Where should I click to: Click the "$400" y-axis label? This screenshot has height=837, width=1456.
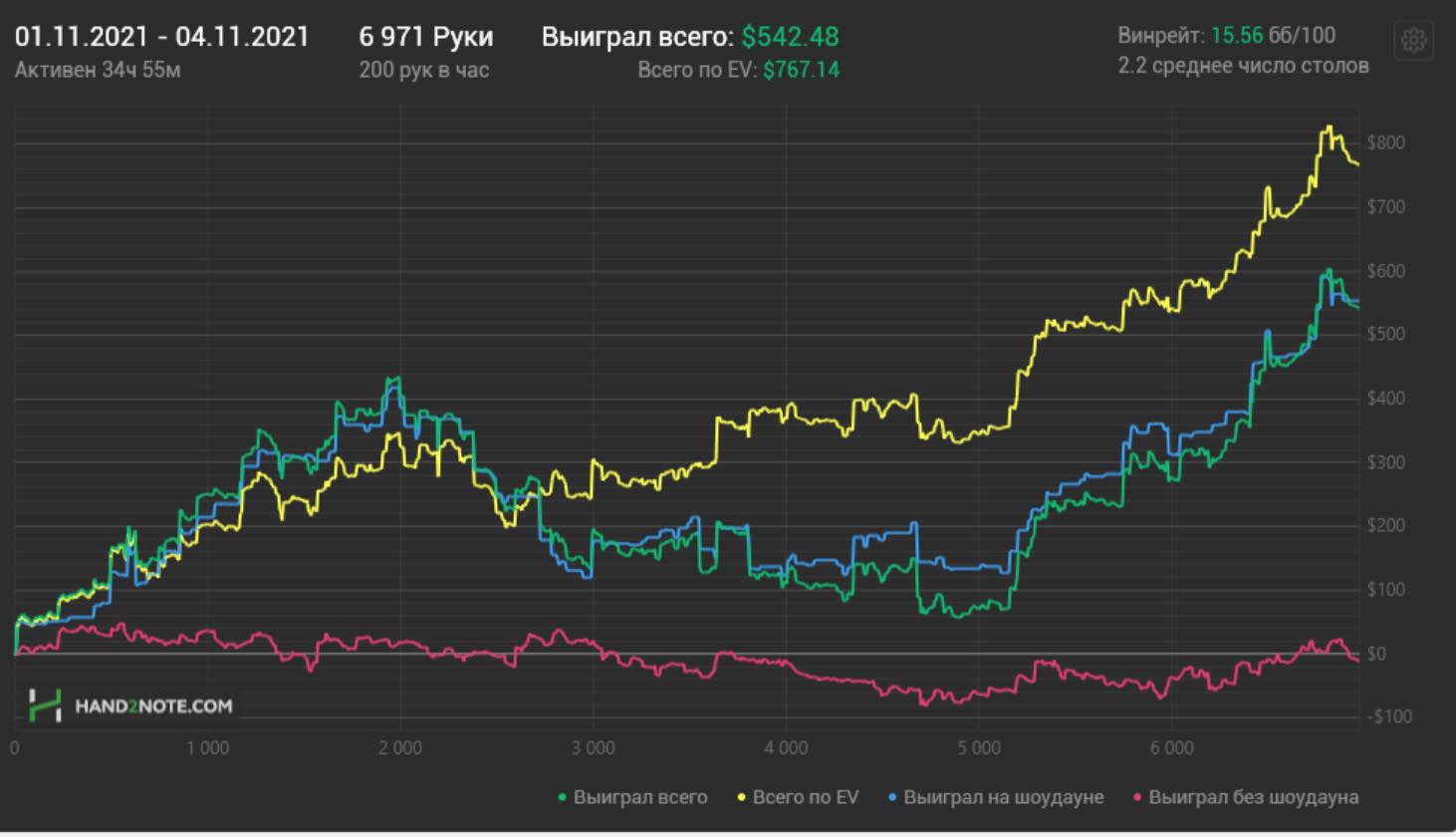[1385, 399]
